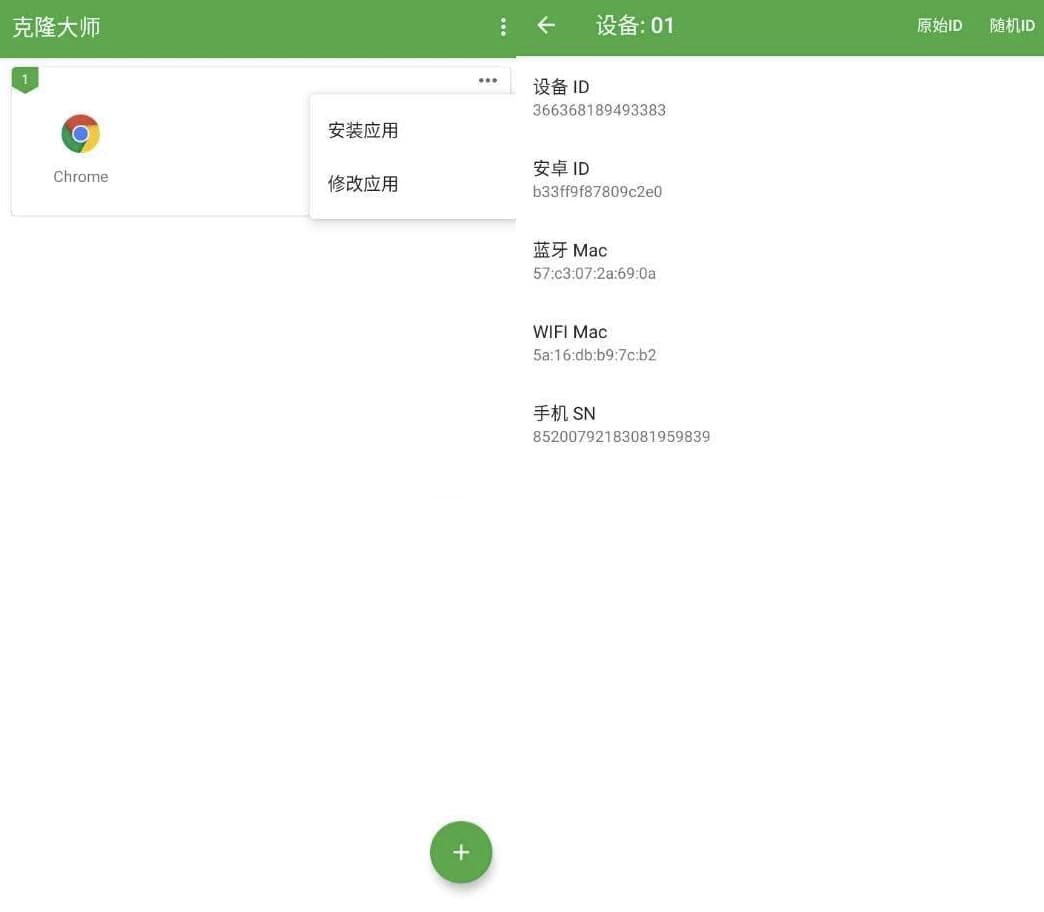
Task: Tap the green plus button to clone an app
Action: click(461, 852)
